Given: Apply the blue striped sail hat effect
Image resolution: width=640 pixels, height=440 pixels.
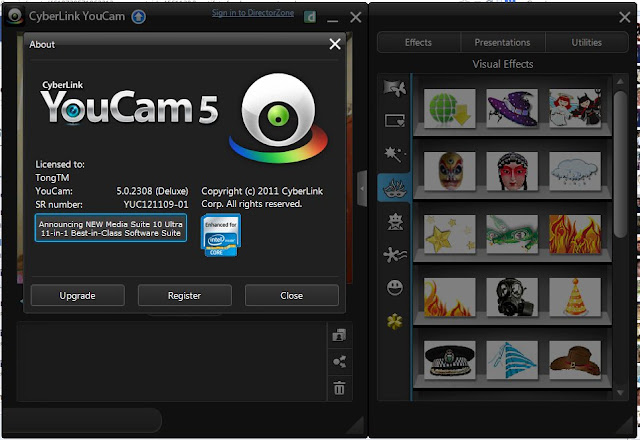Looking at the screenshot, I should click(x=512, y=360).
